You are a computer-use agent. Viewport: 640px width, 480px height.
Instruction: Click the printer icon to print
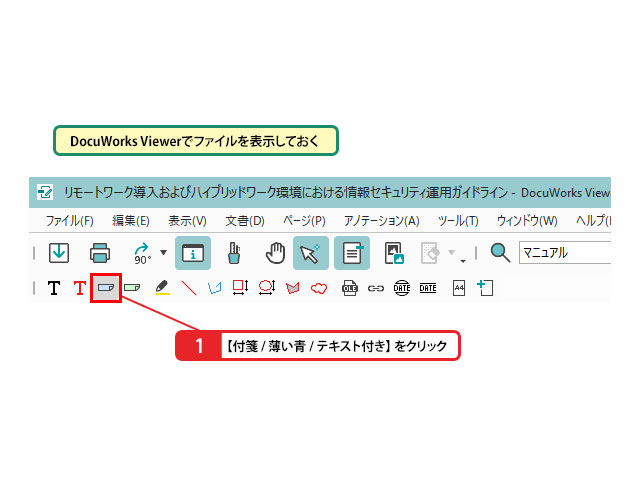tap(100, 253)
